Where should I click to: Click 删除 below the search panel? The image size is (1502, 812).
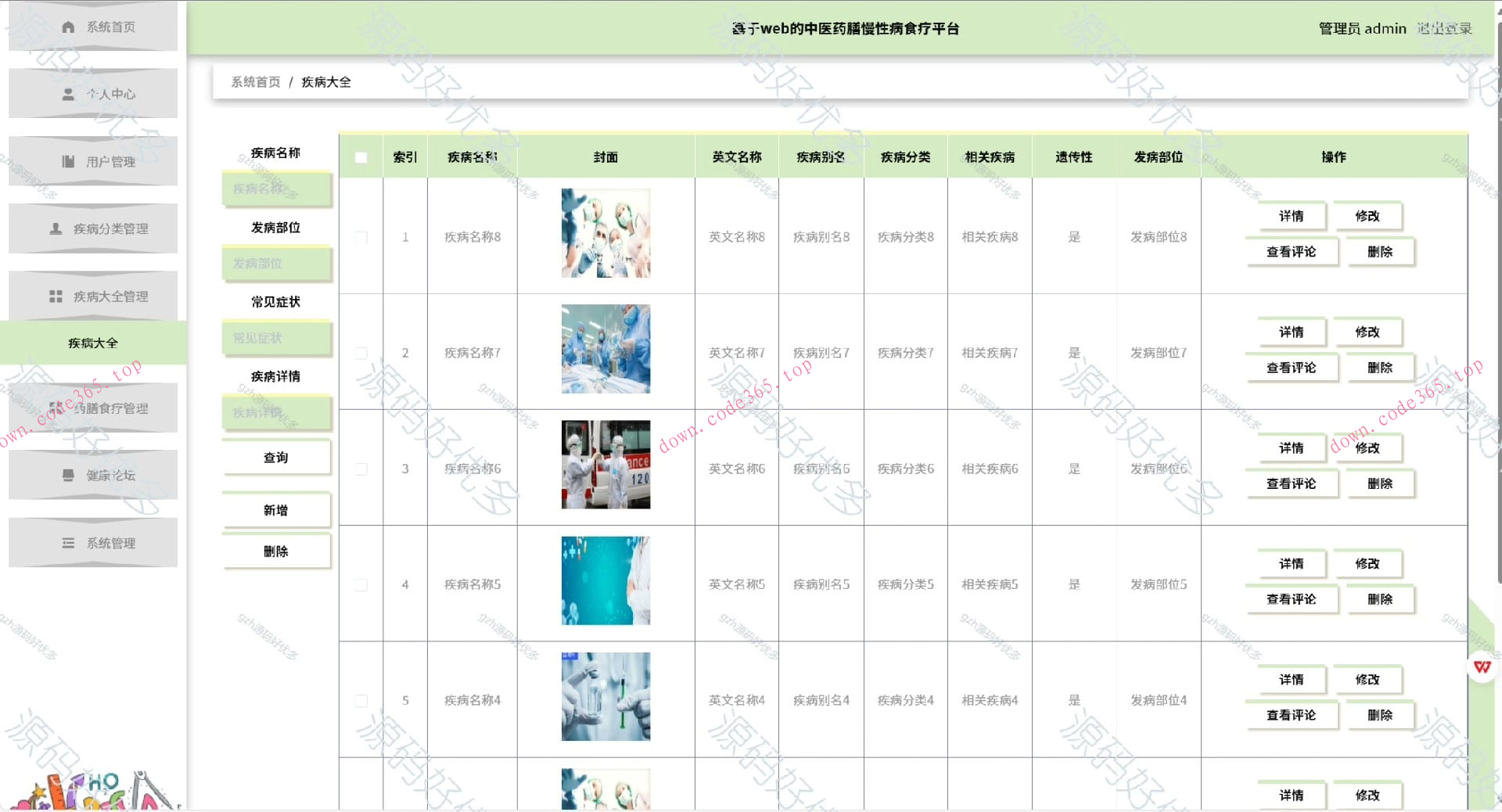point(275,552)
